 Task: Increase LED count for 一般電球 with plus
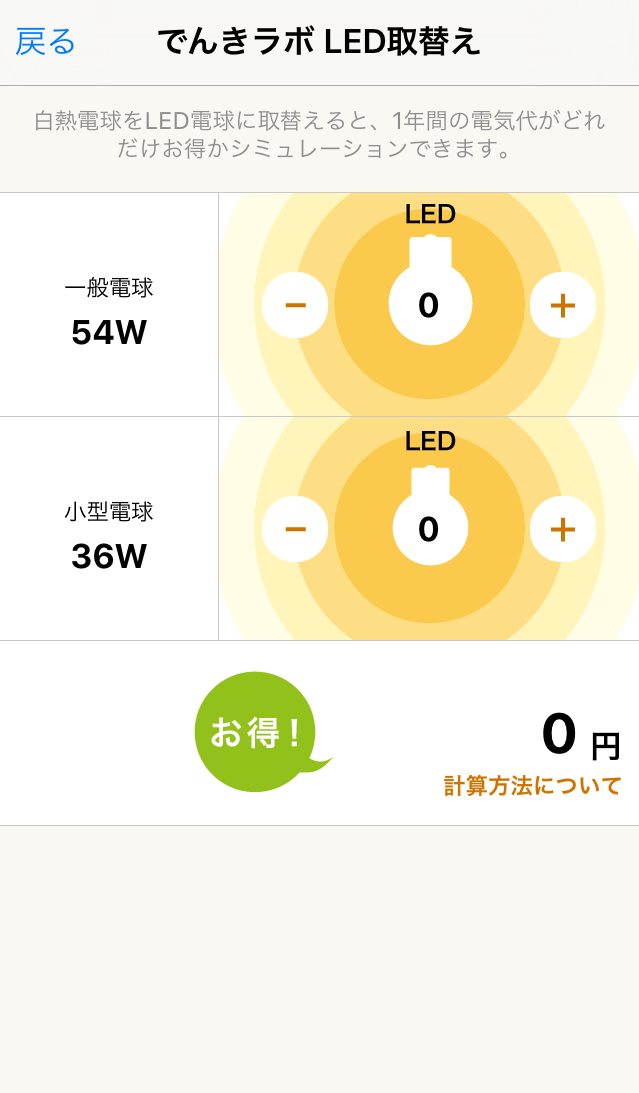[x=563, y=305]
